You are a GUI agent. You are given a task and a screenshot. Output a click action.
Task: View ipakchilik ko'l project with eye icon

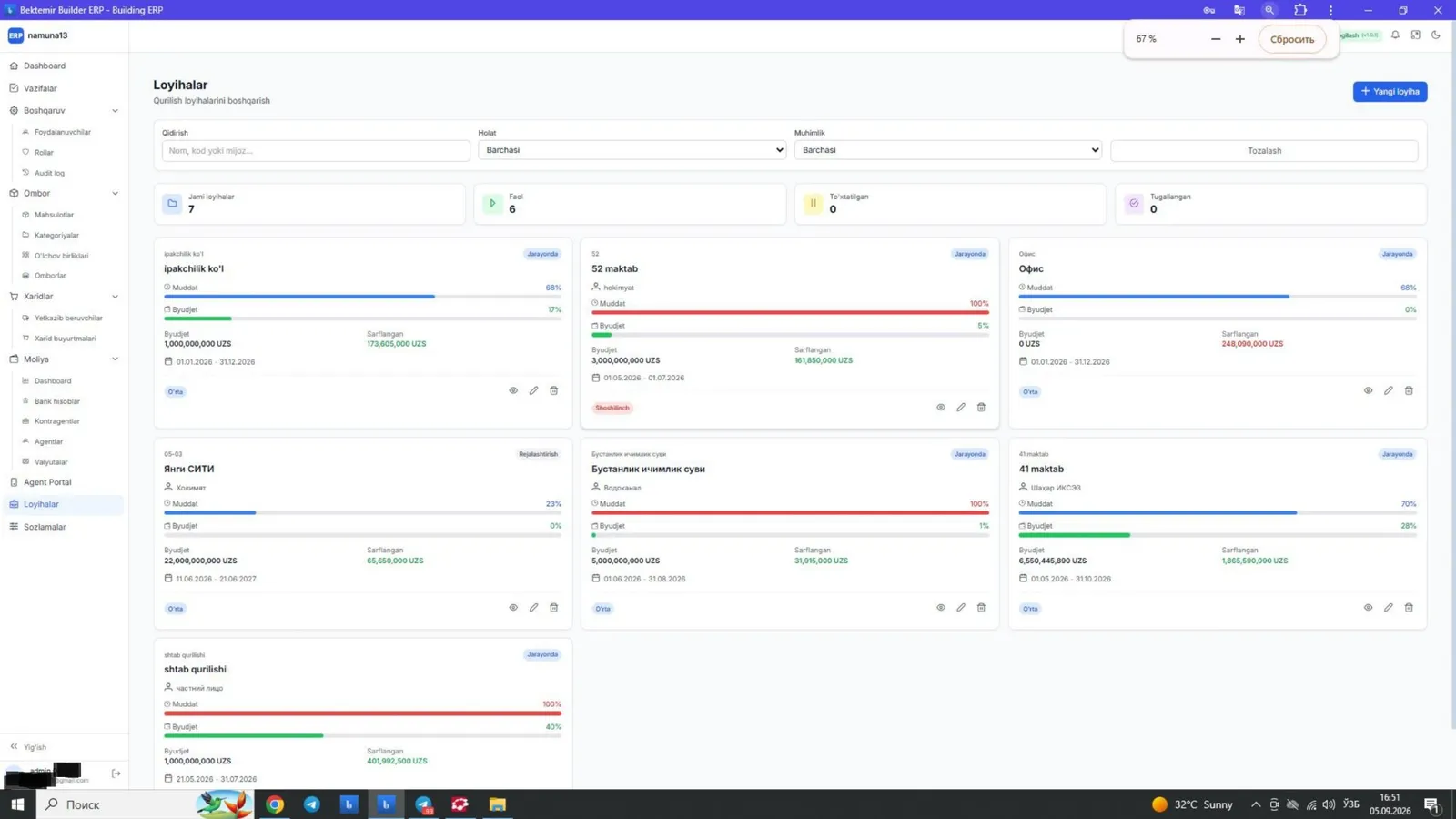[x=513, y=390]
